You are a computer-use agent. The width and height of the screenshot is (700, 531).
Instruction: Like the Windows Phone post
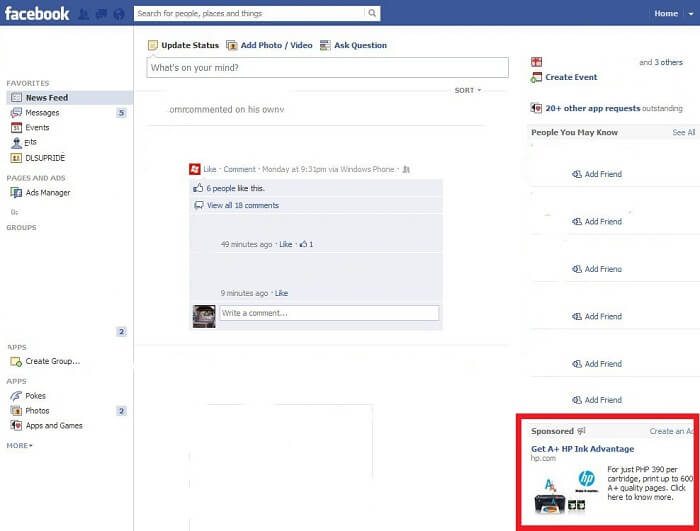[x=210, y=169]
